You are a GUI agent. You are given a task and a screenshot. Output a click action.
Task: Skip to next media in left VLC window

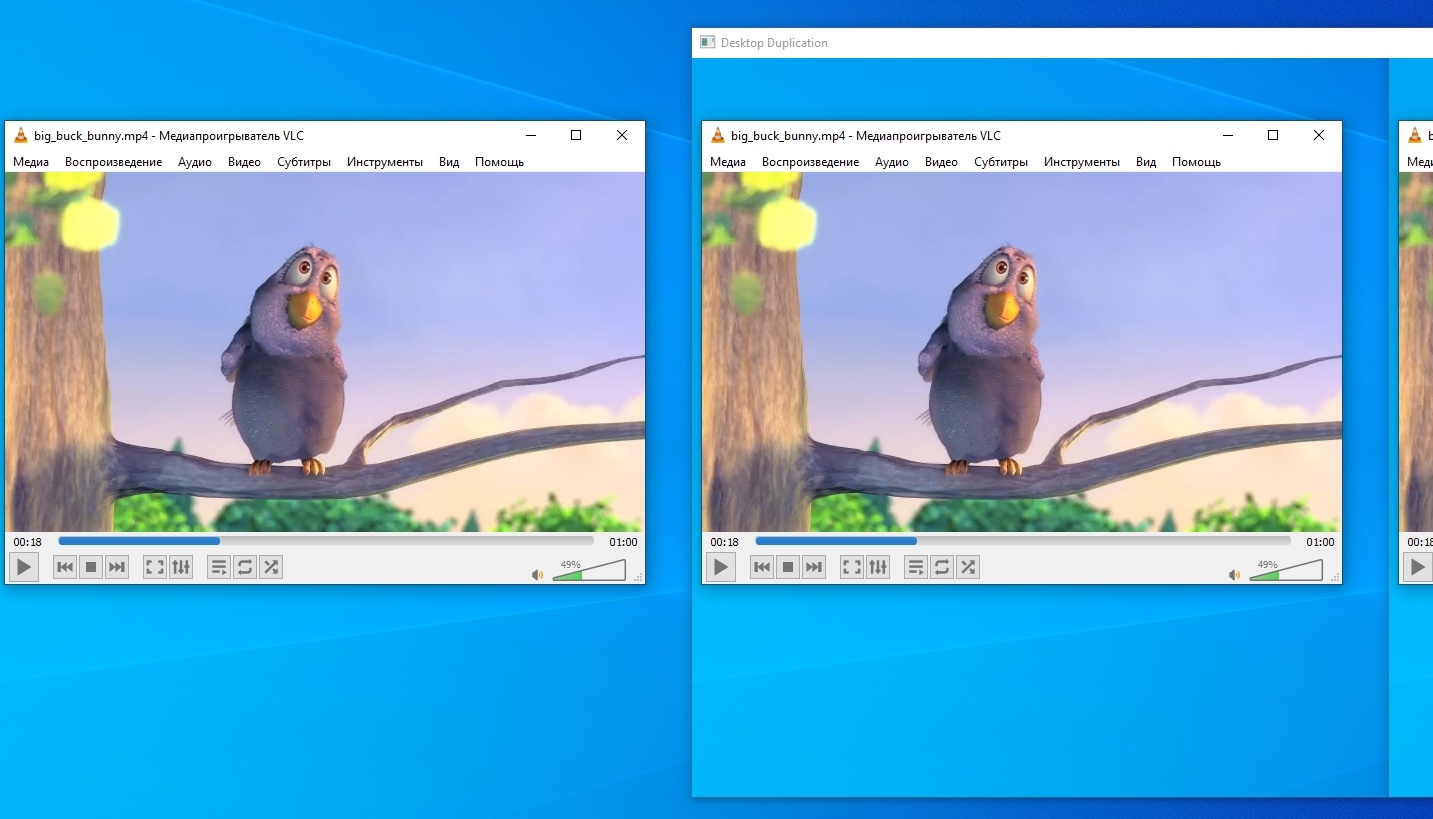117,568
